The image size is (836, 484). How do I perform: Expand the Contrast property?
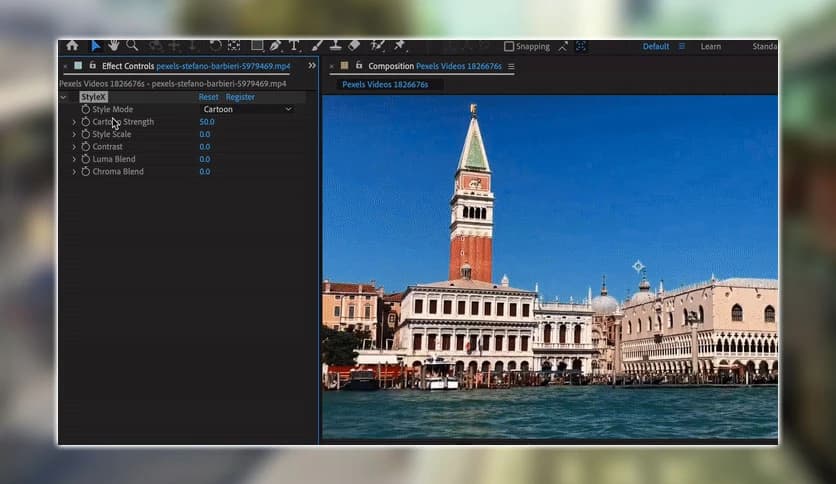coord(74,147)
